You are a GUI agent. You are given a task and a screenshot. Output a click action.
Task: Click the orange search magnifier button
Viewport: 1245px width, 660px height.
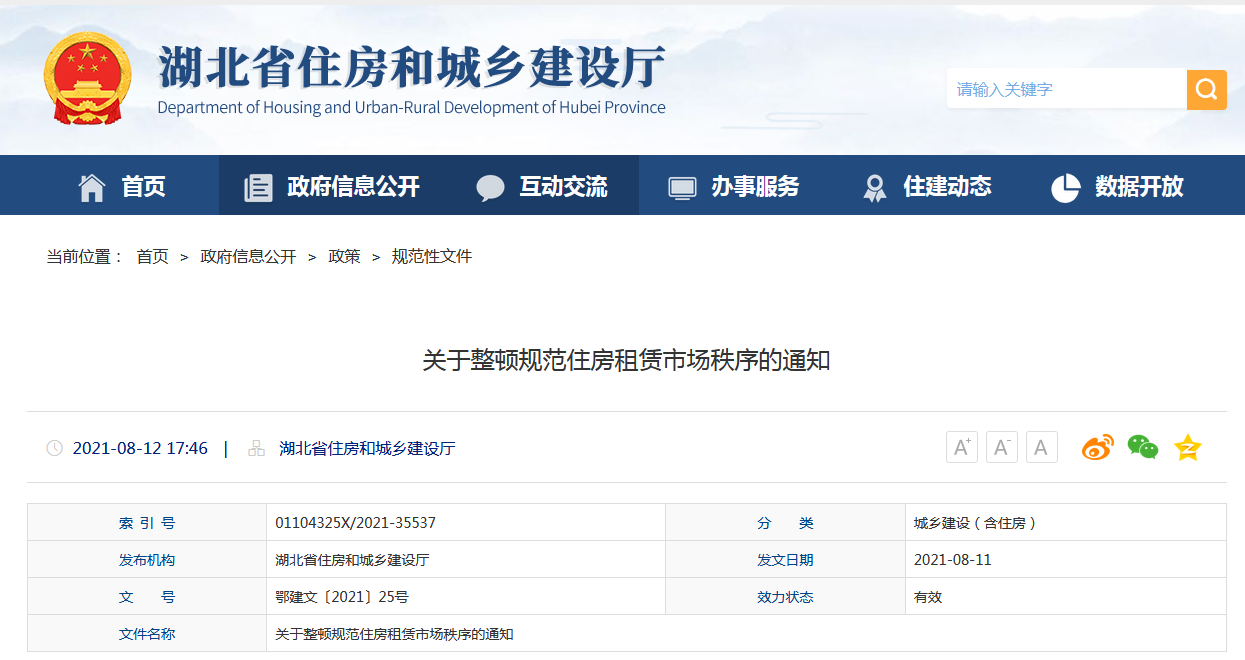tap(1206, 89)
